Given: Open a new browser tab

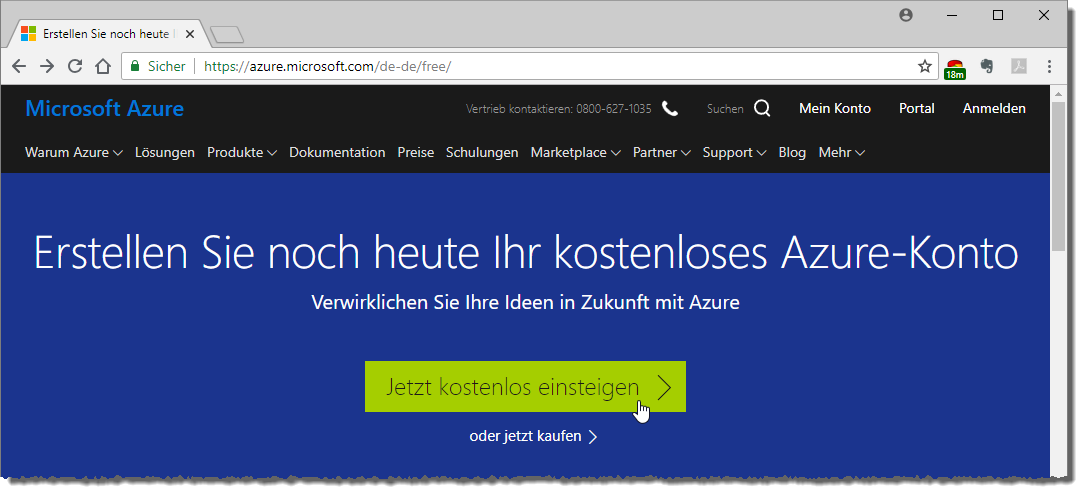Looking at the screenshot, I should [x=227, y=35].
